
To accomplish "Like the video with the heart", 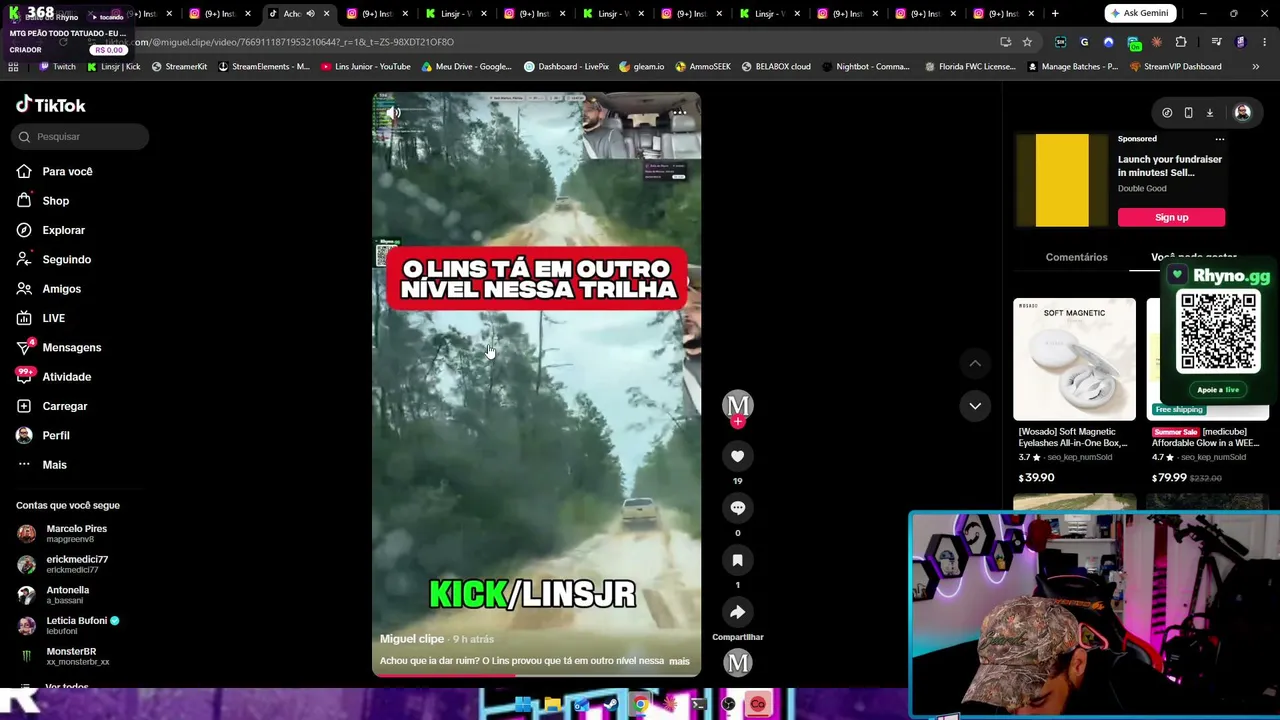I will click(x=738, y=456).
